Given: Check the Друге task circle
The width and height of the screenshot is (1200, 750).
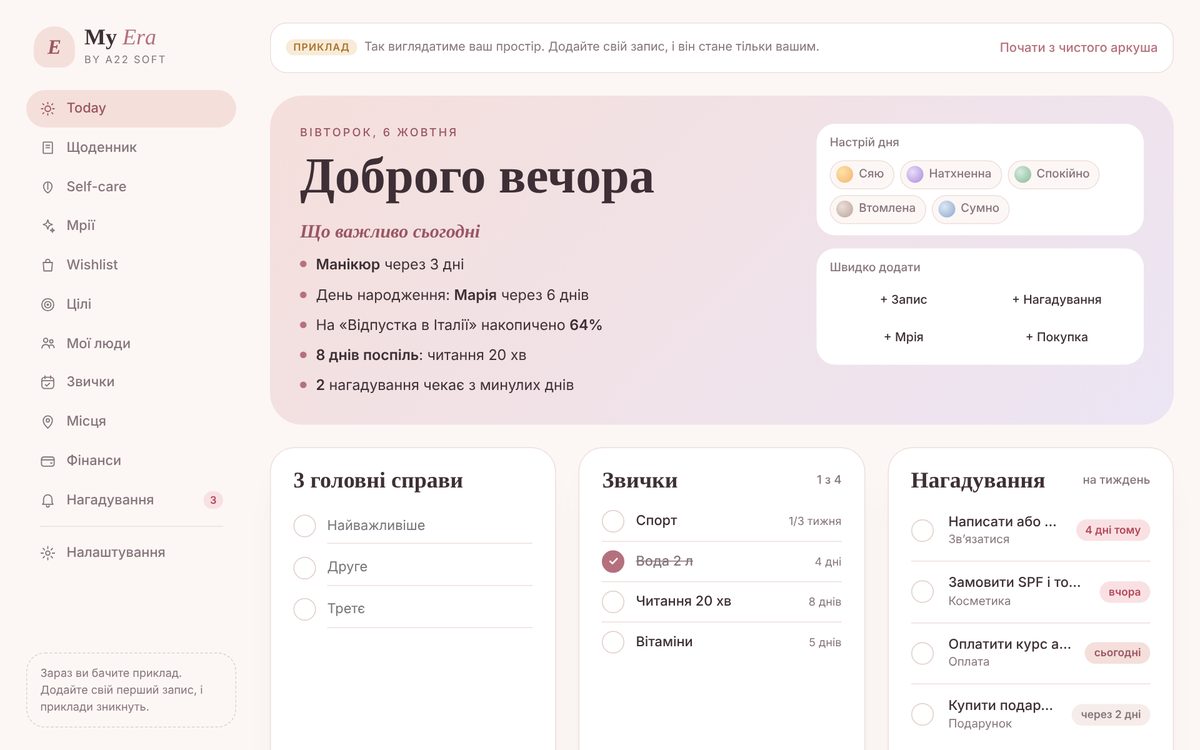Looking at the screenshot, I should [305, 568].
